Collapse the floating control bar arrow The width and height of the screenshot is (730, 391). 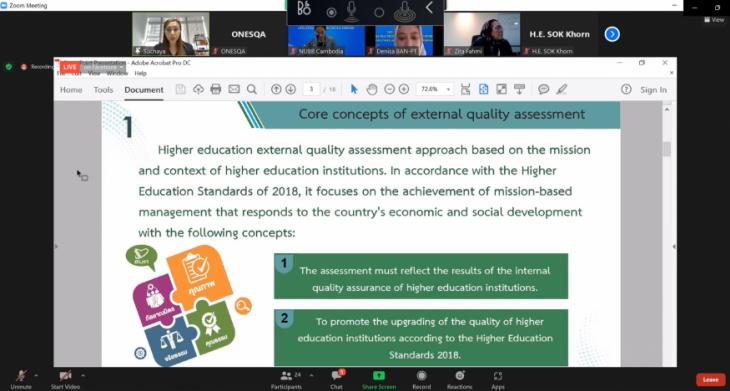pyautogui.click(x=429, y=7)
